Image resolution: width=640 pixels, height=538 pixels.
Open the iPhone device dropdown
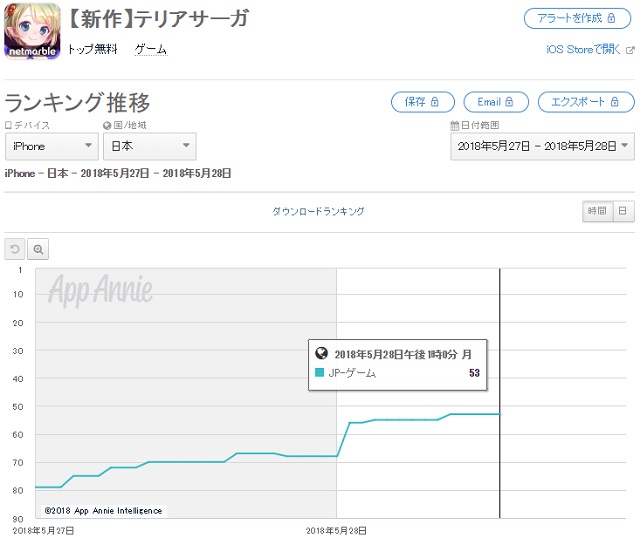[51, 146]
